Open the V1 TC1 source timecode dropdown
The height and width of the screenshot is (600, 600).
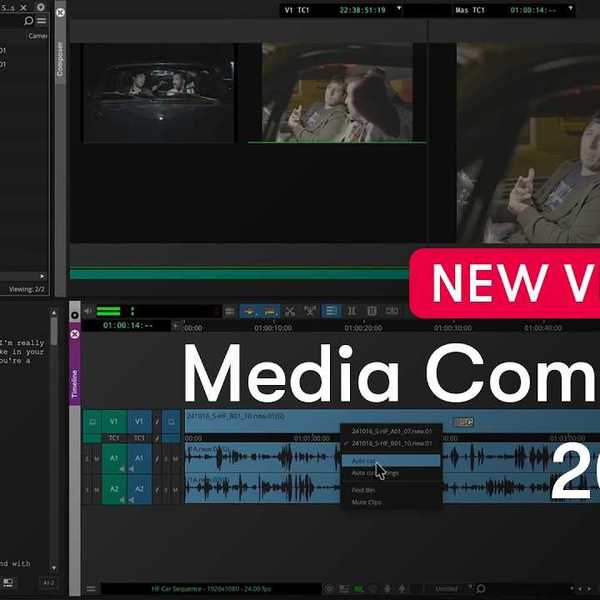coord(399,8)
